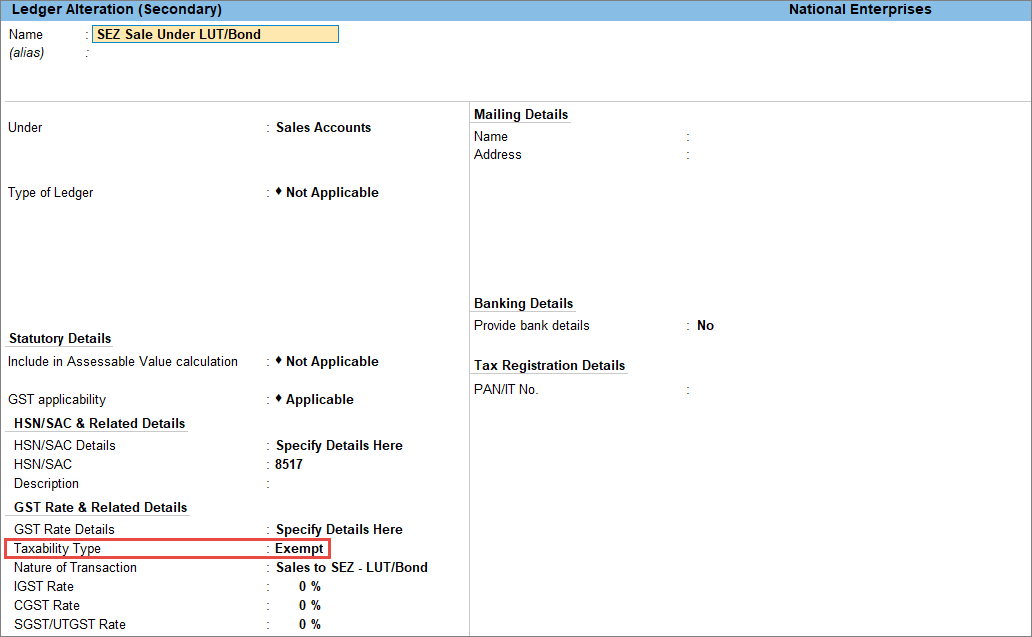Click the CGST Rate 0 % value
Screen dimensions: 1032x637
pos(309,605)
